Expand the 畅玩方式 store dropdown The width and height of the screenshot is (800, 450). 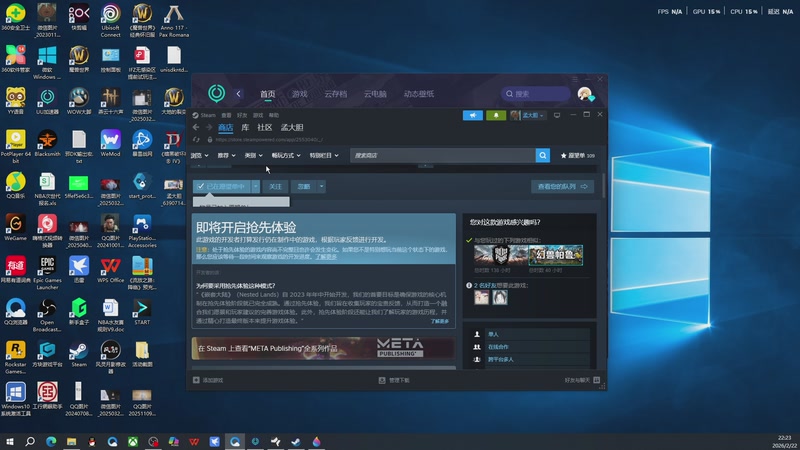(286, 155)
